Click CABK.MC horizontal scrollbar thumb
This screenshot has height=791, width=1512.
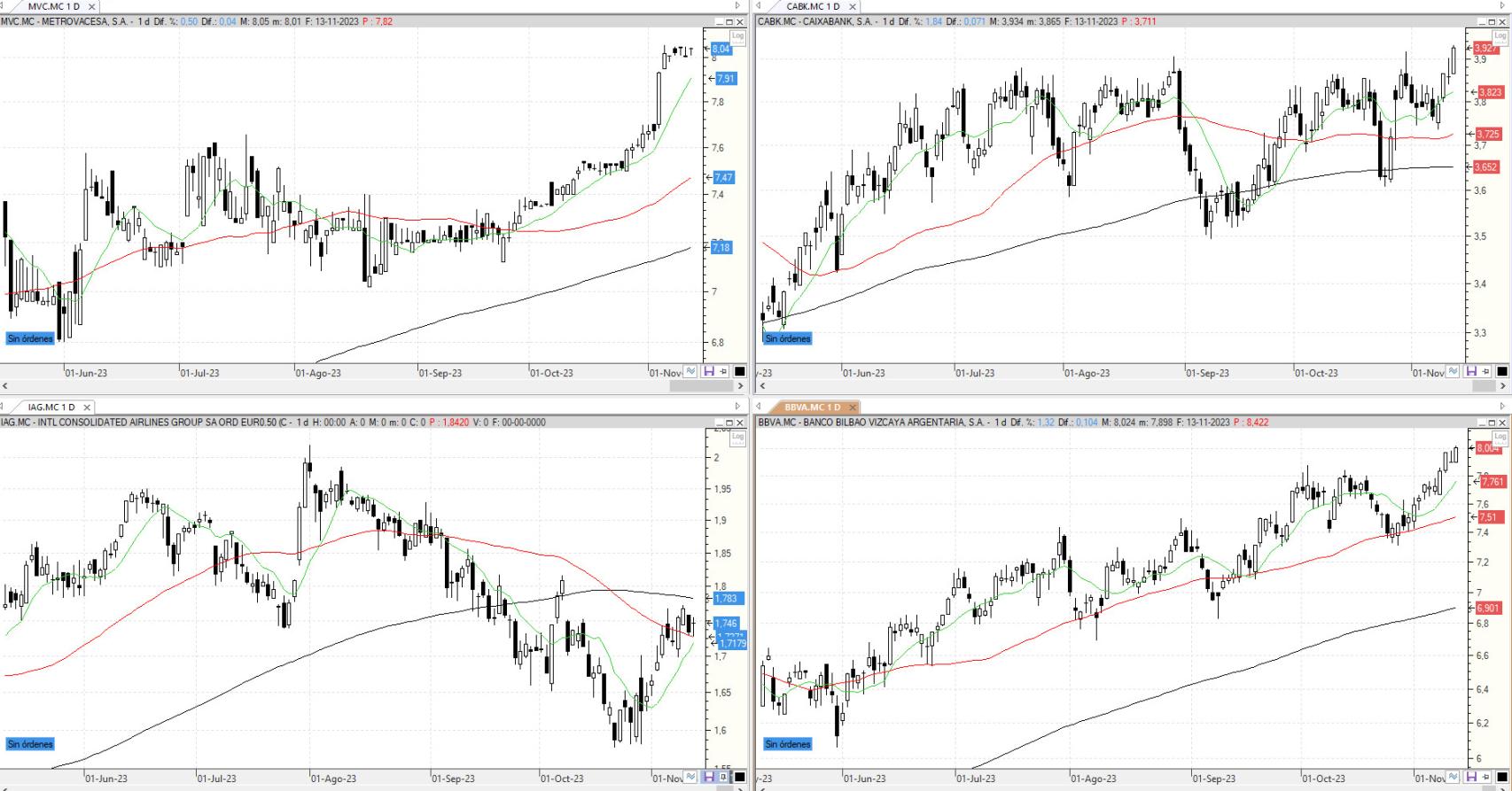coord(1485,386)
